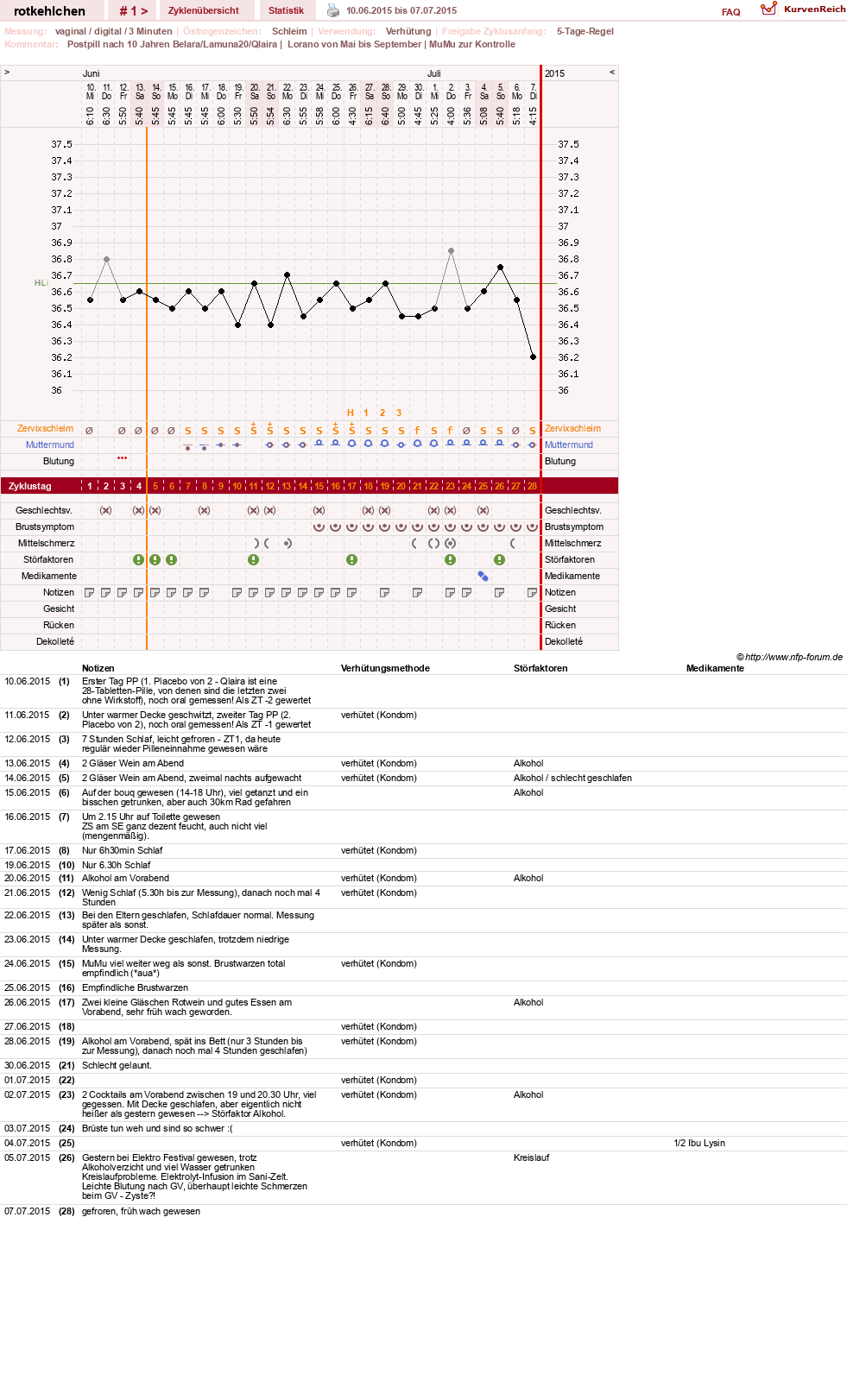847x1400 pixels.
Task: Click 'vaginal / digital / 3 Minuten' measurement text
Action: click(113, 31)
